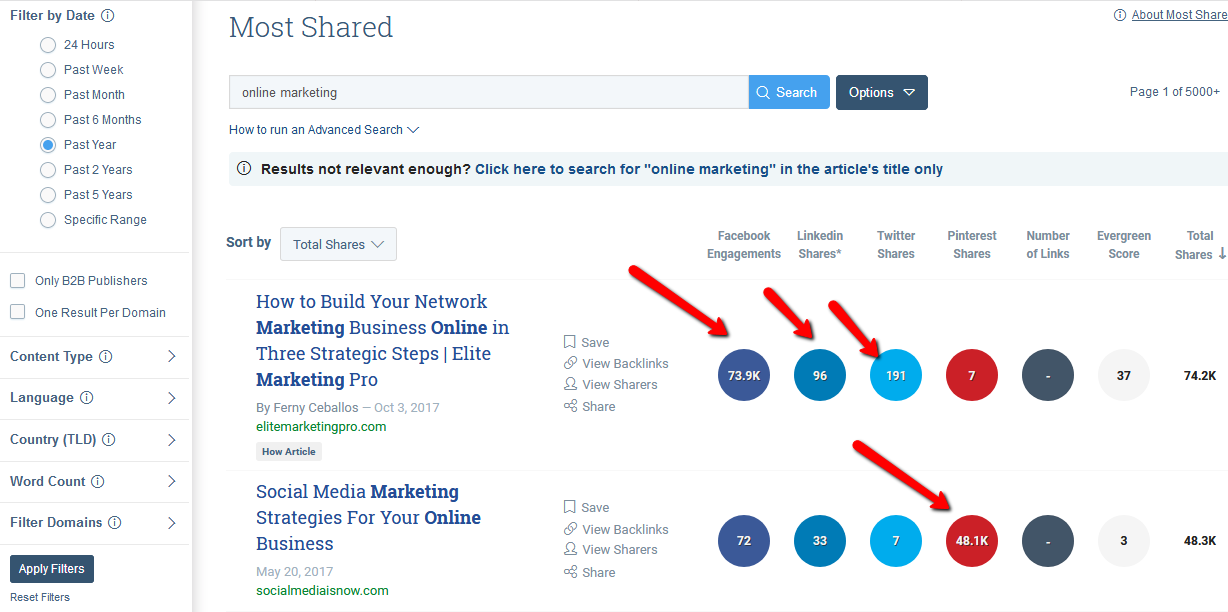Open the Total Shares sort dropdown
Image resolution: width=1228 pixels, height=612 pixels.
tap(338, 244)
